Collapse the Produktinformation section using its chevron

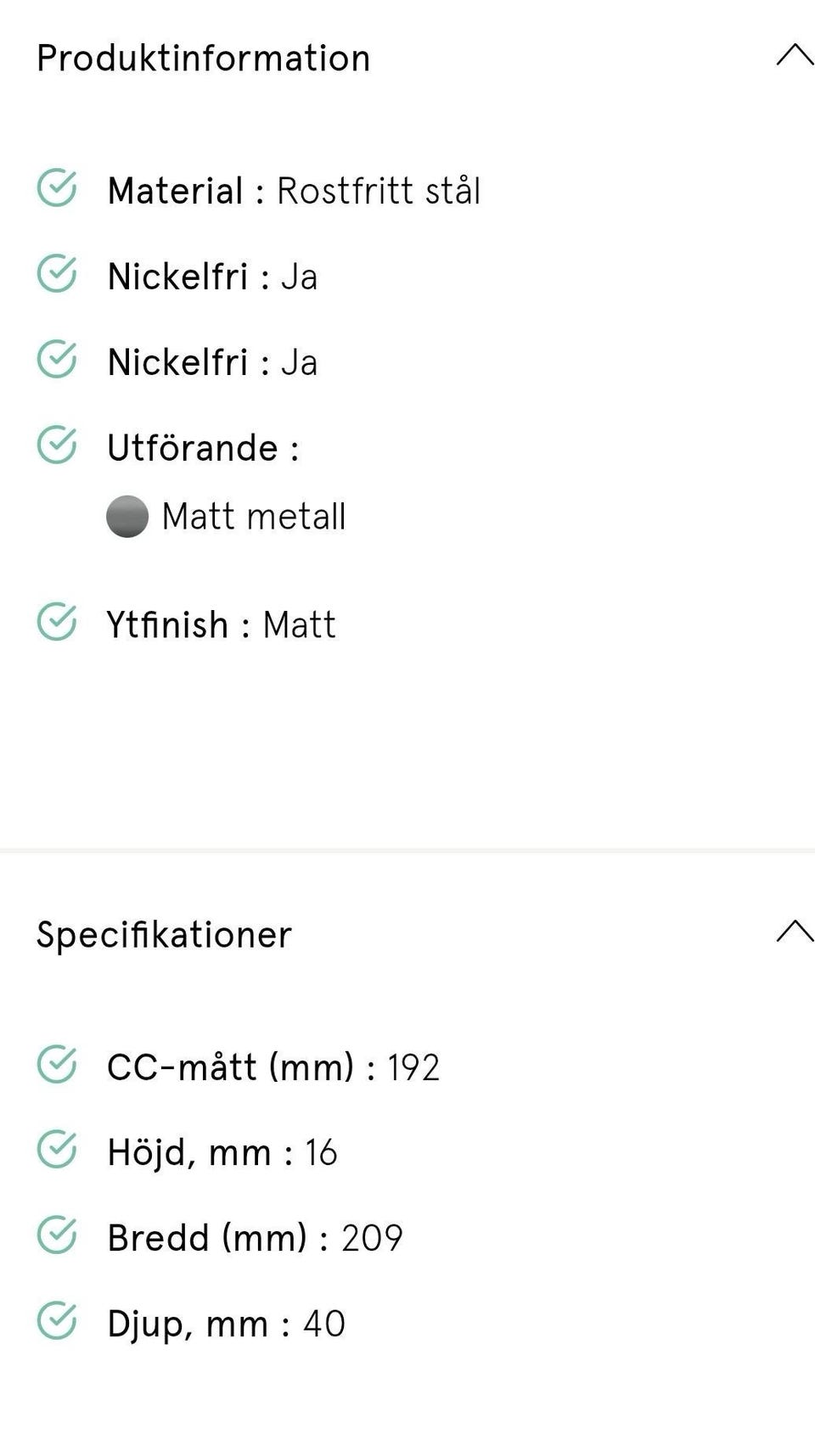pos(794,56)
